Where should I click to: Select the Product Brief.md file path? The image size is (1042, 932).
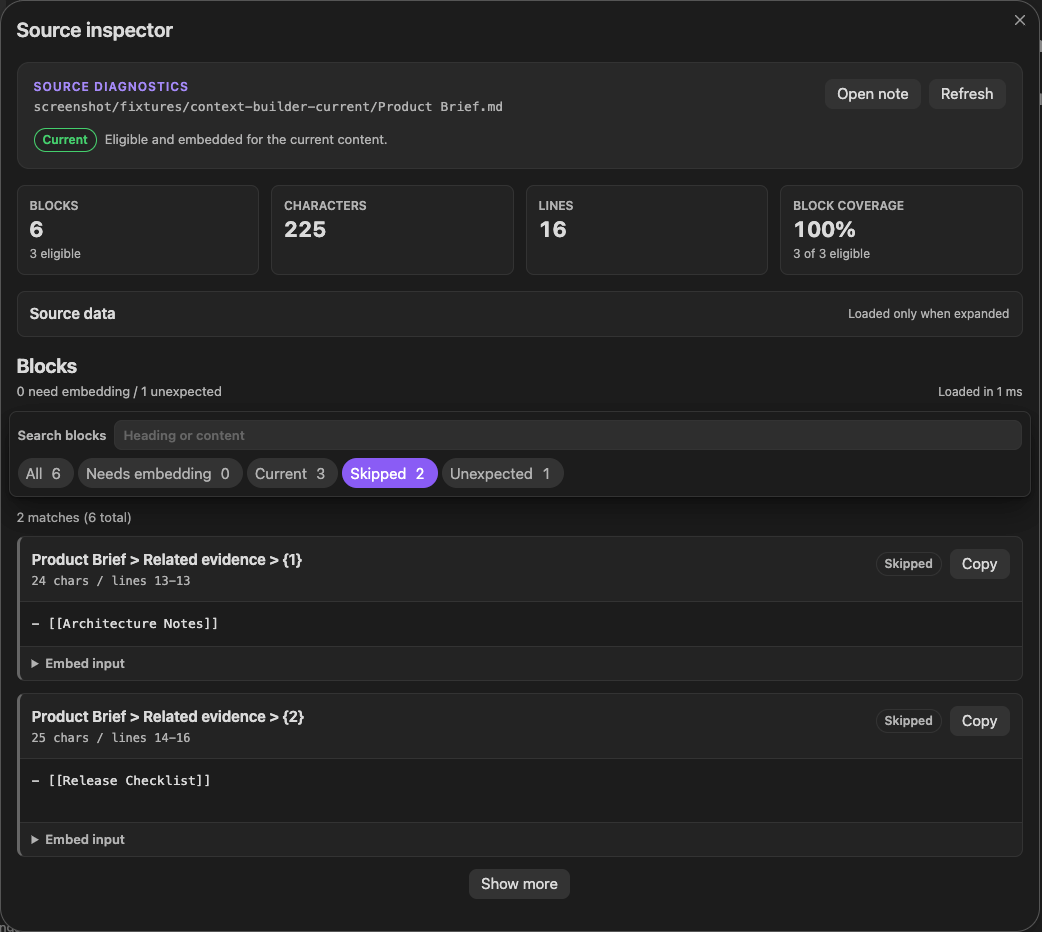(268, 107)
